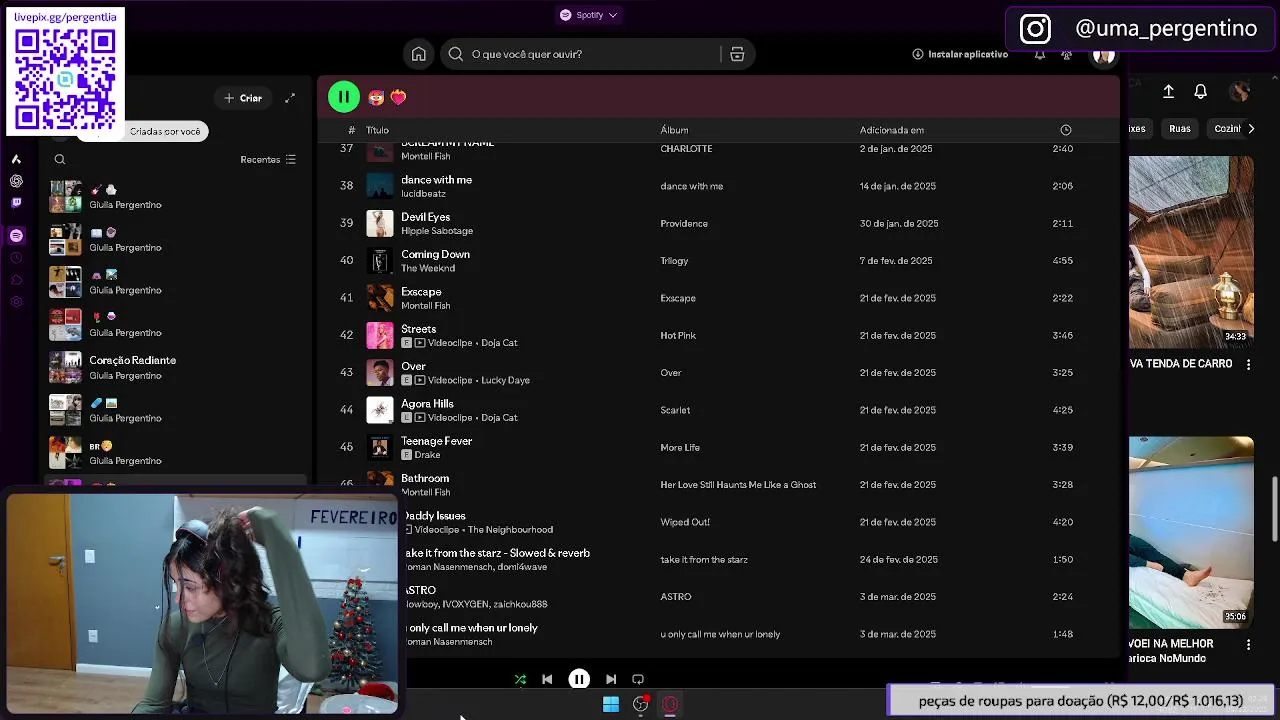This screenshot has height=720, width=1280.
Task: Click the search magnifier in top bar
Action: click(x=456, y=54)
